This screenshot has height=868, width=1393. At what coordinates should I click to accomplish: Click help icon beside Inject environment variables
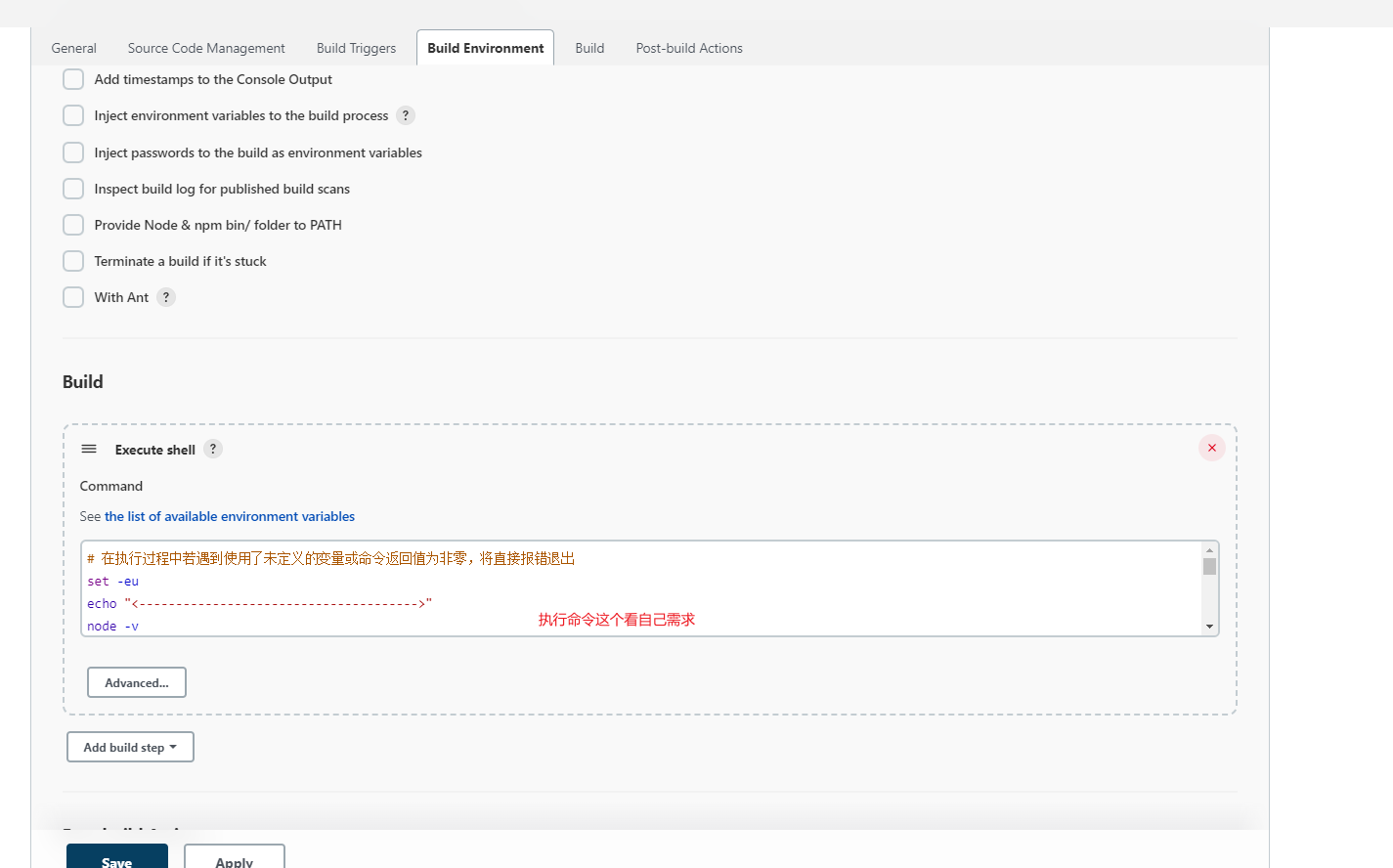[x=406, y=115]
